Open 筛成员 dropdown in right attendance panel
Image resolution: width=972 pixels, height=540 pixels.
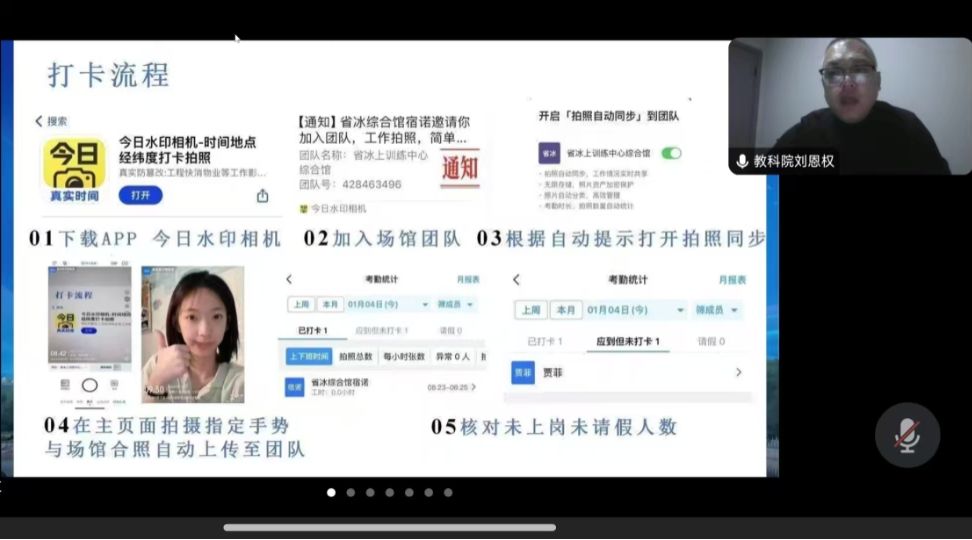coord(720,310)
